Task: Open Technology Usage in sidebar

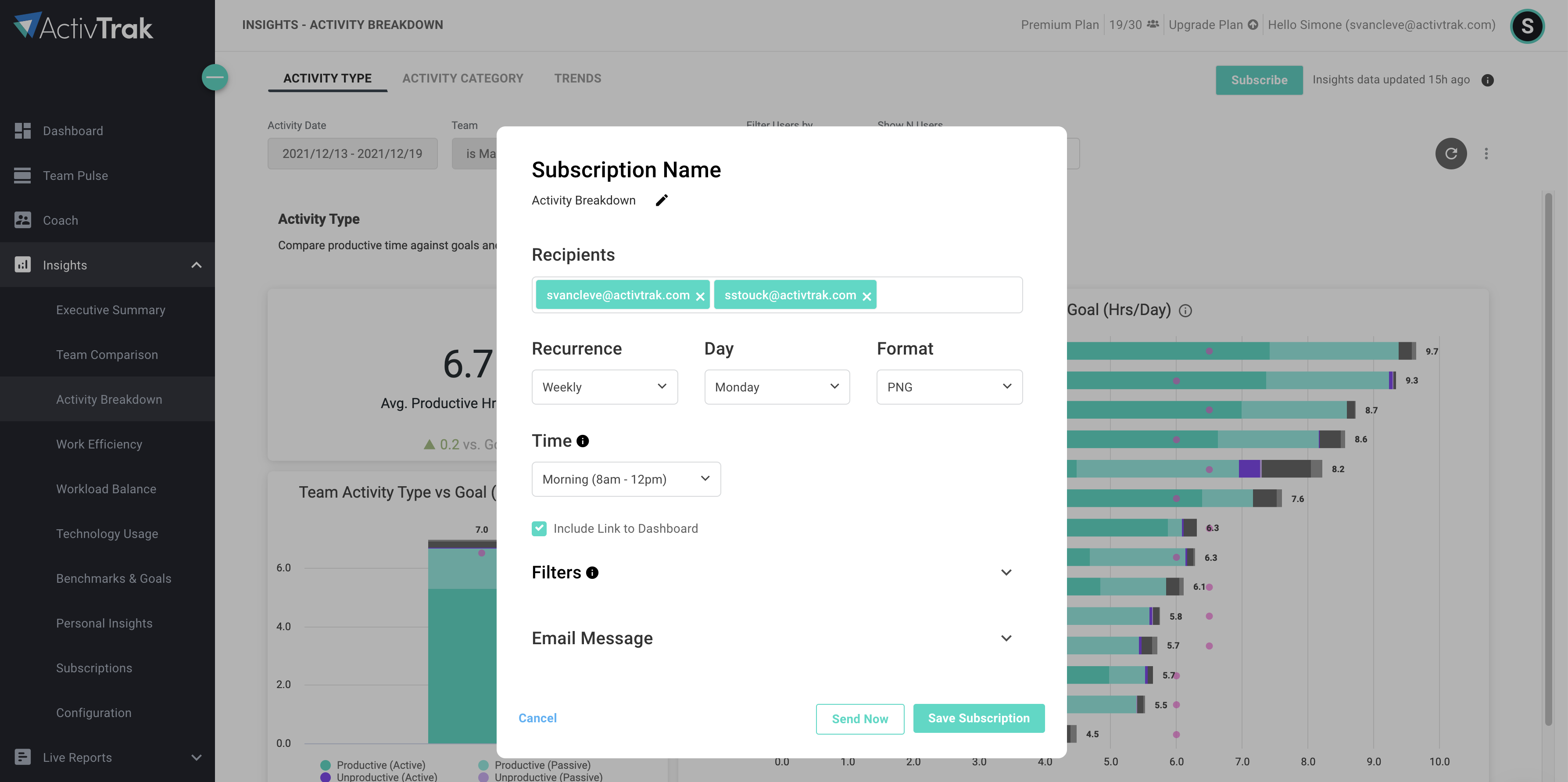Action: point(107,534)
